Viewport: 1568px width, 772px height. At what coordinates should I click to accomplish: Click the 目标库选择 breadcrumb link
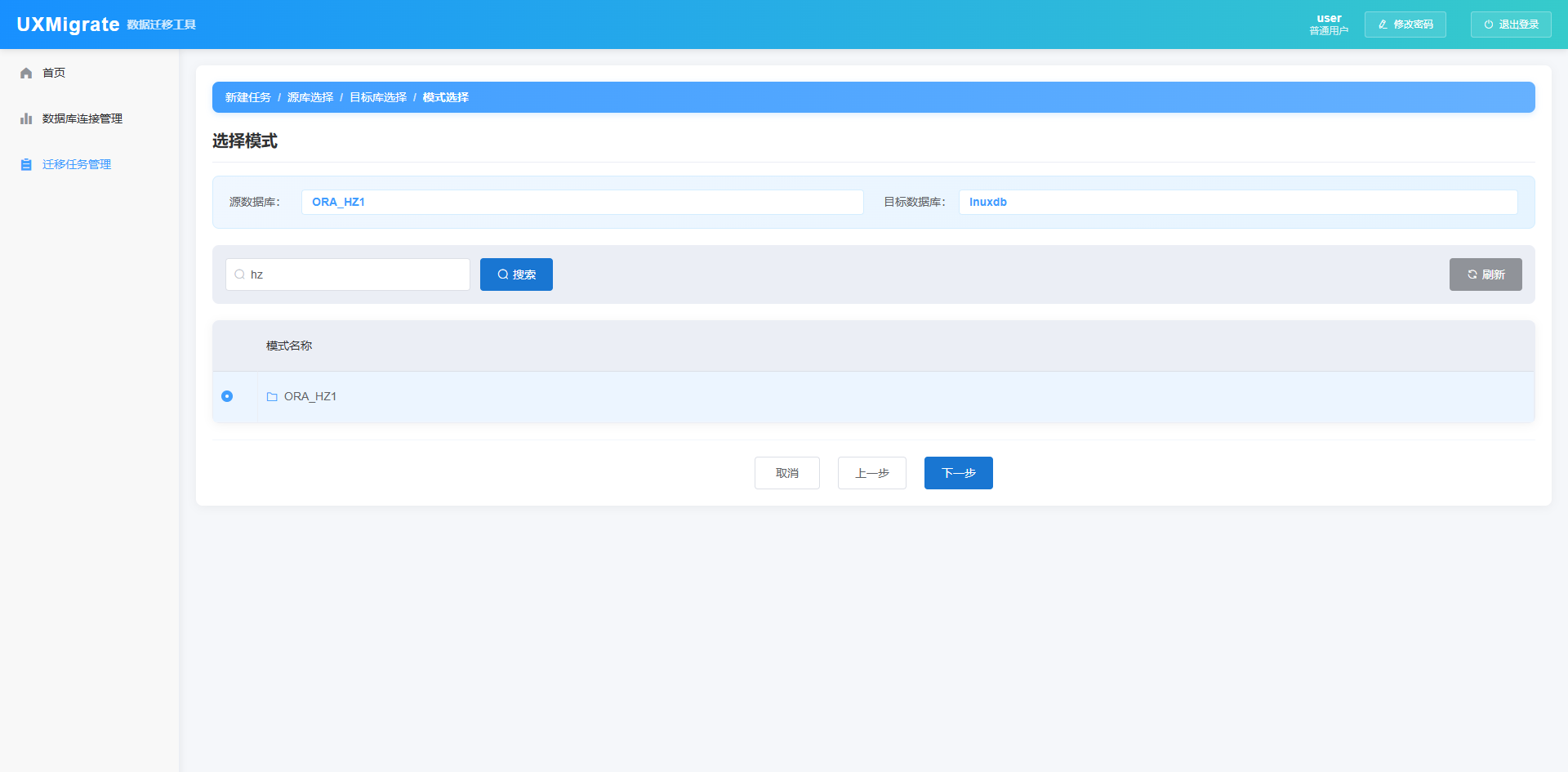(378, 97)
